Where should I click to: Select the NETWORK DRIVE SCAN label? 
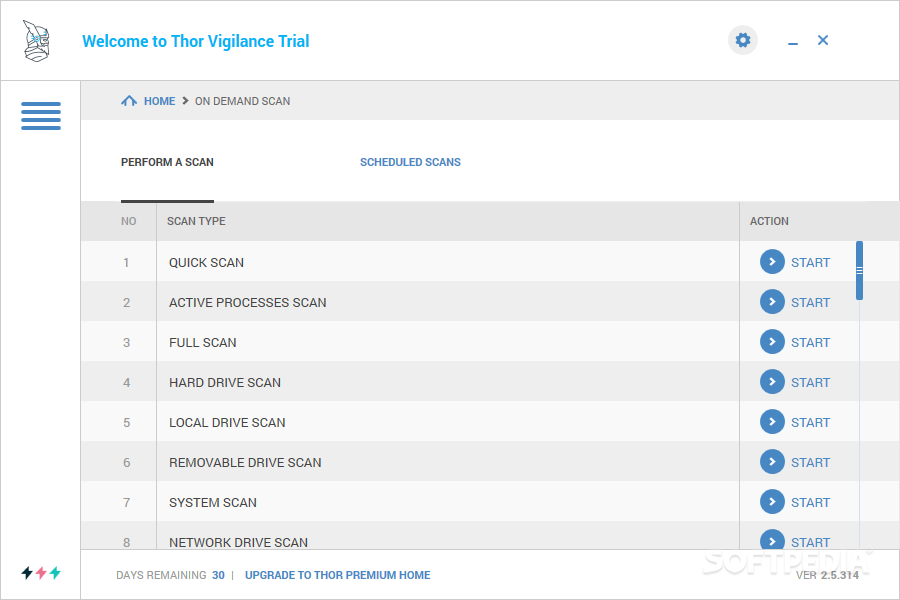(x=238, y=542)
